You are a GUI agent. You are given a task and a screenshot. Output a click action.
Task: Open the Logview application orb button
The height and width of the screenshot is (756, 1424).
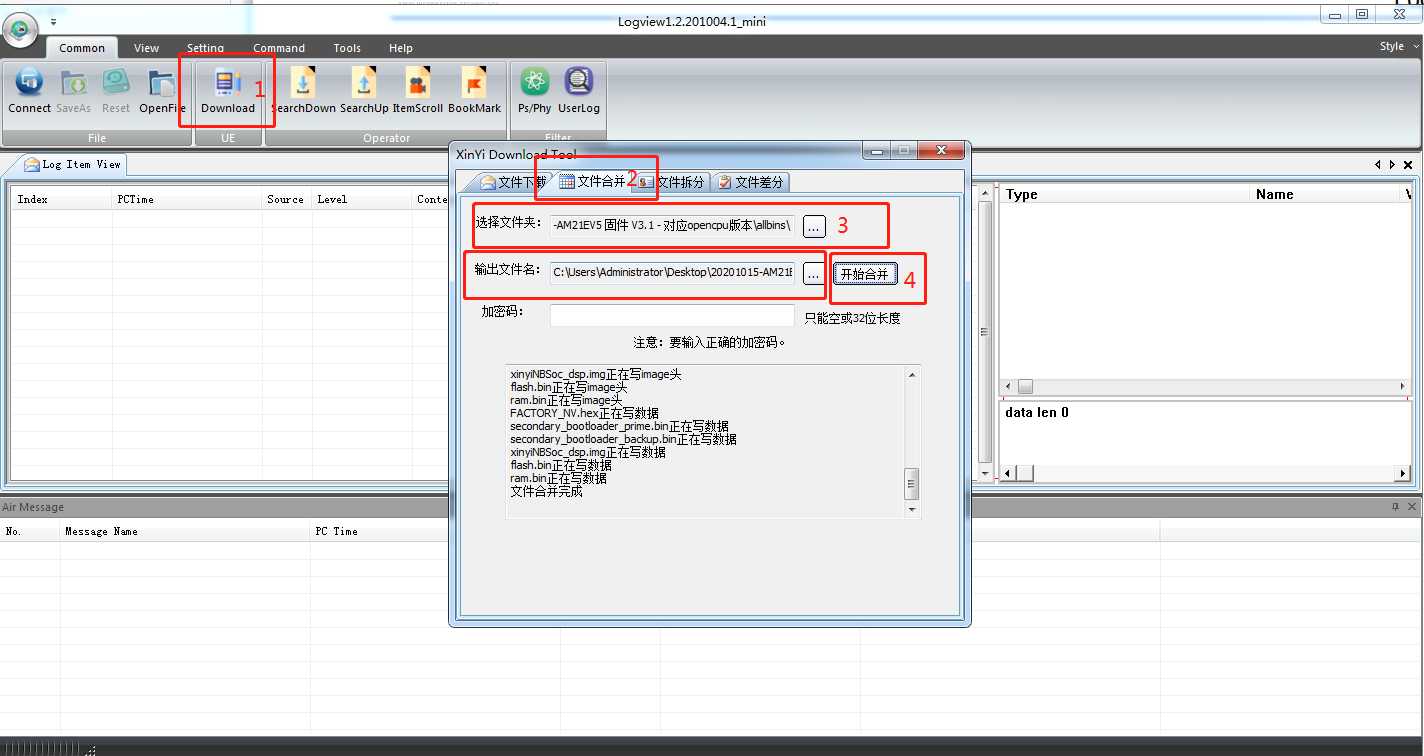20,28
